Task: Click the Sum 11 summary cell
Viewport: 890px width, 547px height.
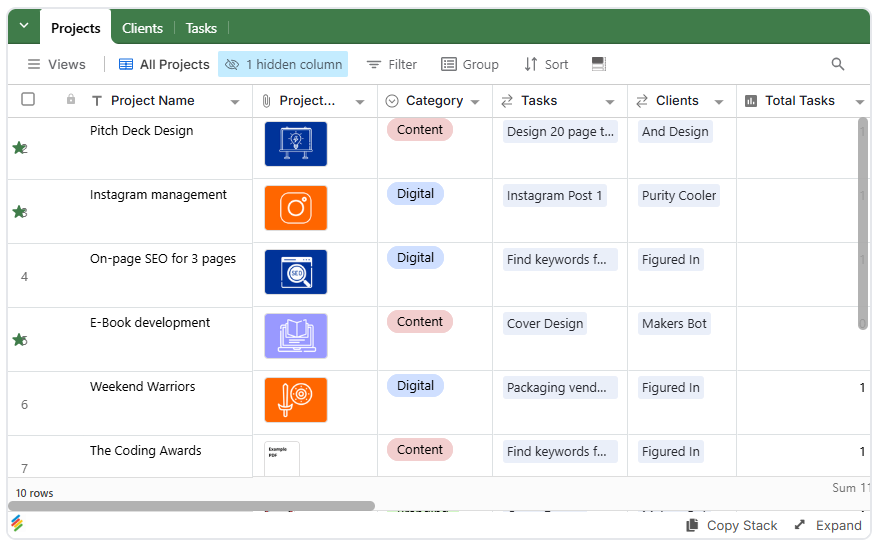Action: click(x=850, y=487)
